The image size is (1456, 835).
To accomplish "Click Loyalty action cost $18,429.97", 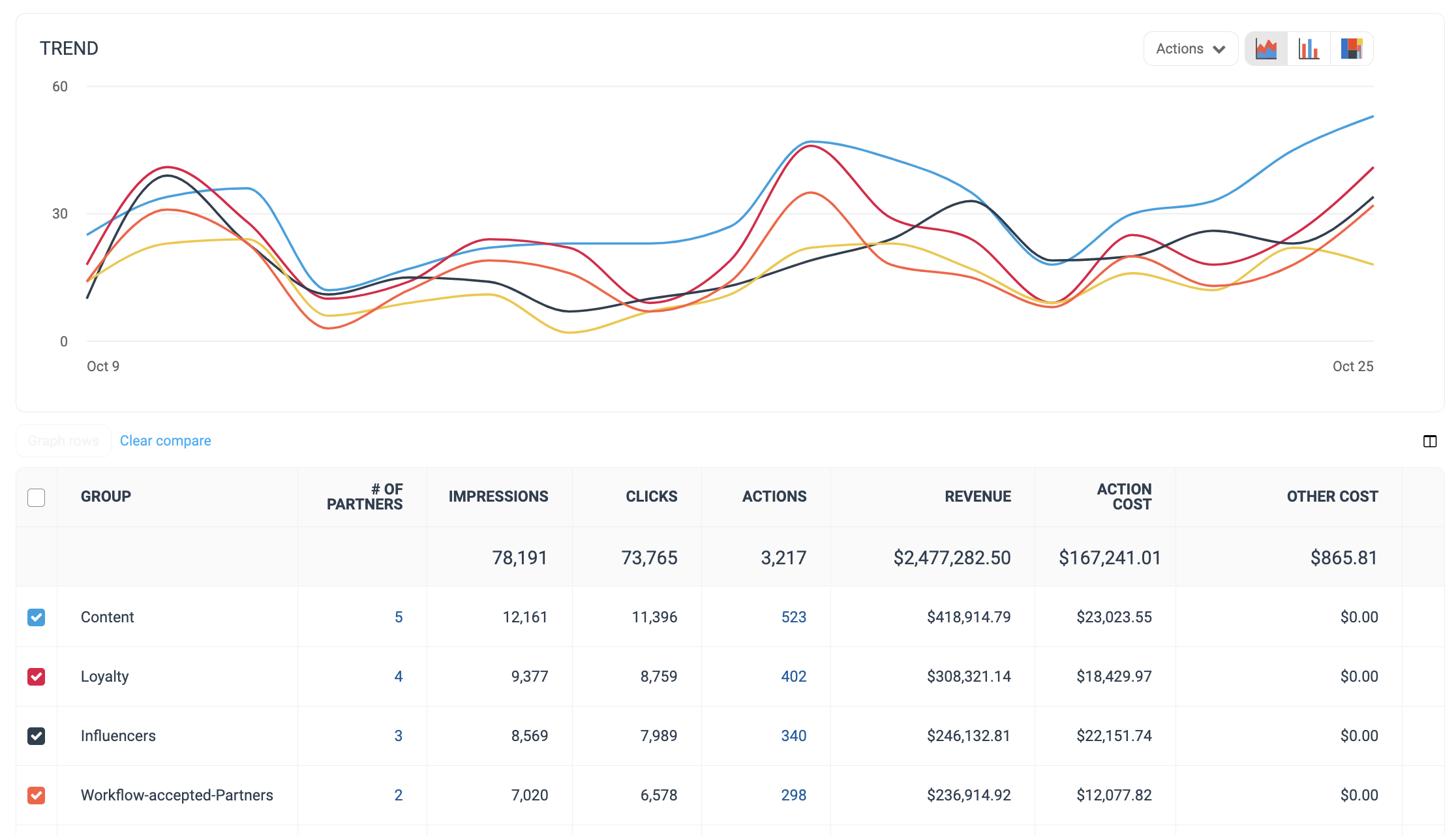I will point(1114,676).
